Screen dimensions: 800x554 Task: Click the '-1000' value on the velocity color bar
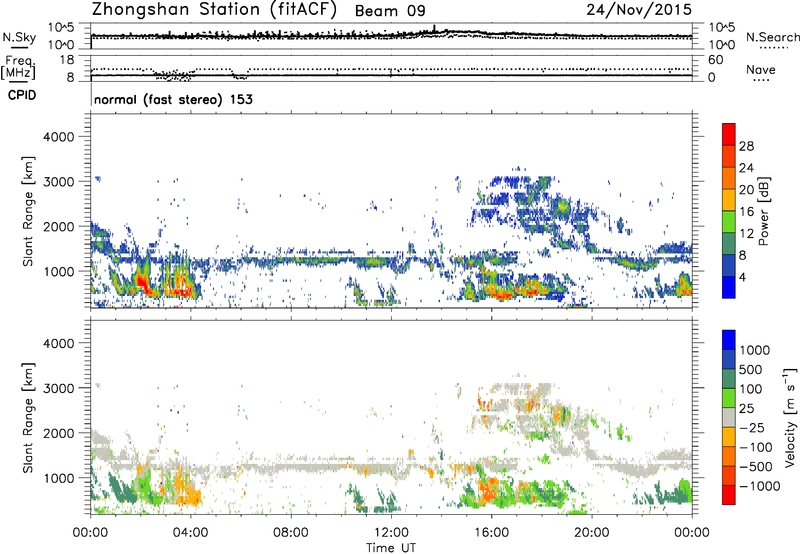tap(760, 486)
